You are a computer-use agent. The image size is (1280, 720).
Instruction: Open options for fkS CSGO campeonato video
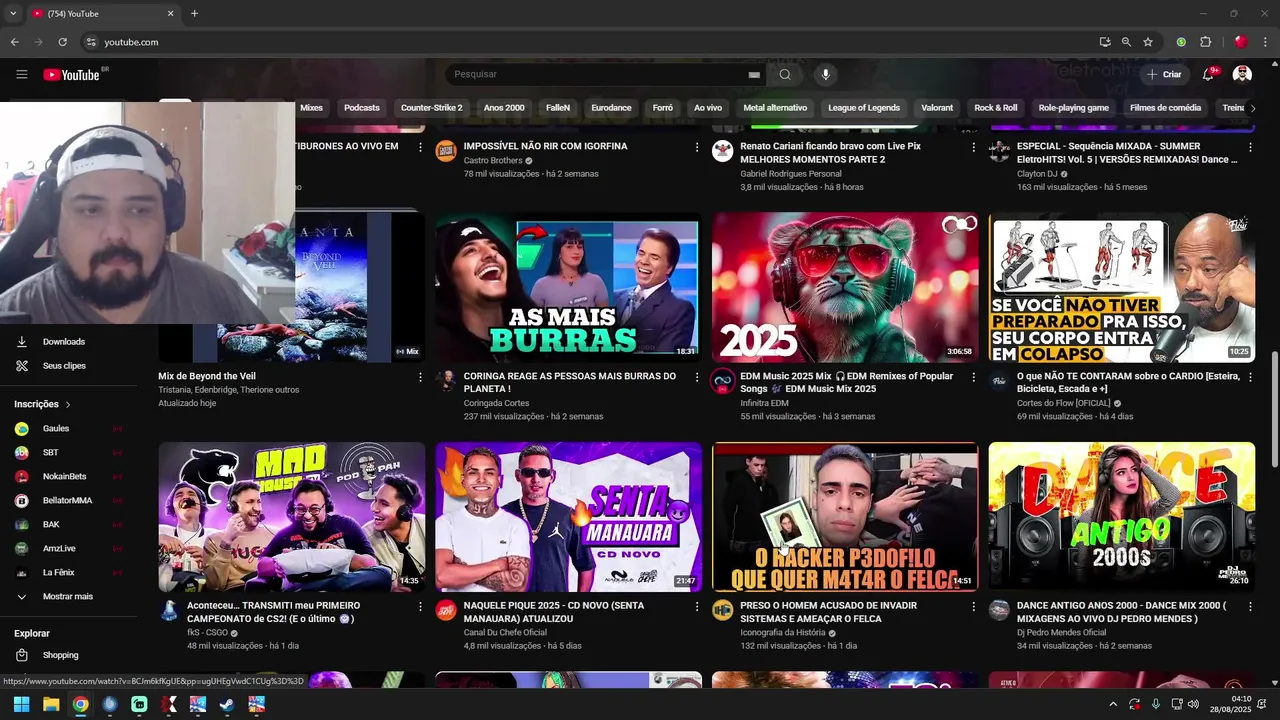click(x=420, y=606)
